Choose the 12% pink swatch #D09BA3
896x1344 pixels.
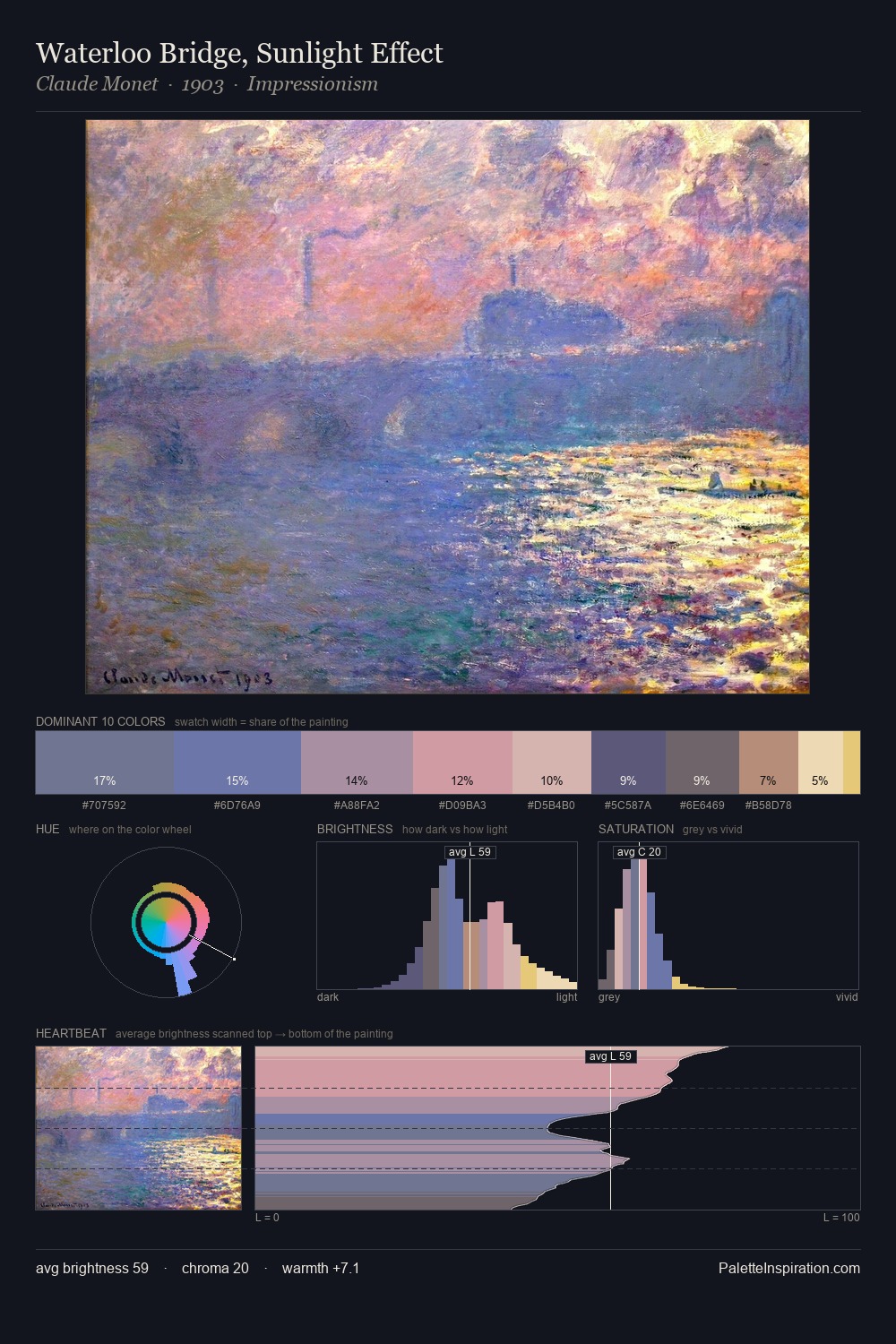point(462,762)
